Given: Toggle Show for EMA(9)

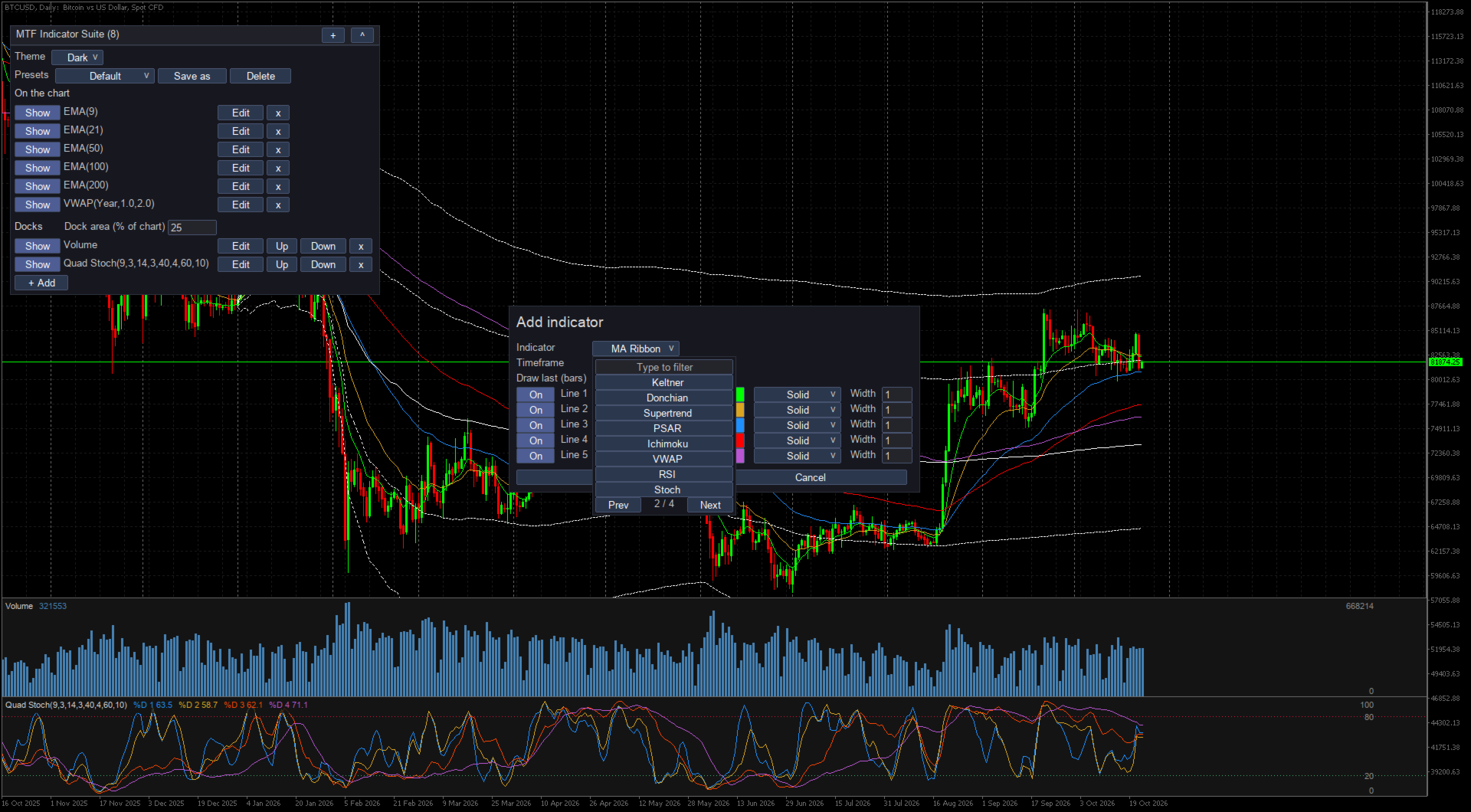Looking at the screenshot, I should click(38, 113).
